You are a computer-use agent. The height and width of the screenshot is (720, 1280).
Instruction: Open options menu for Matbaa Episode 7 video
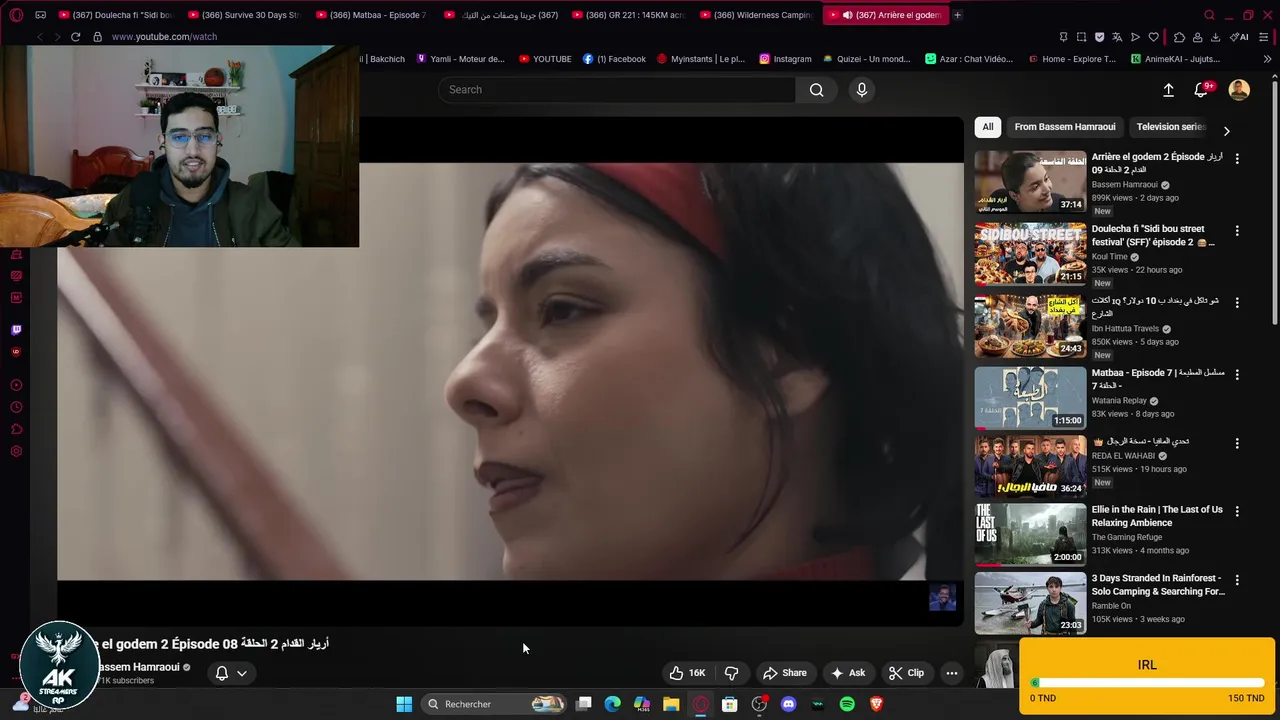click(x=1237, y=375)
